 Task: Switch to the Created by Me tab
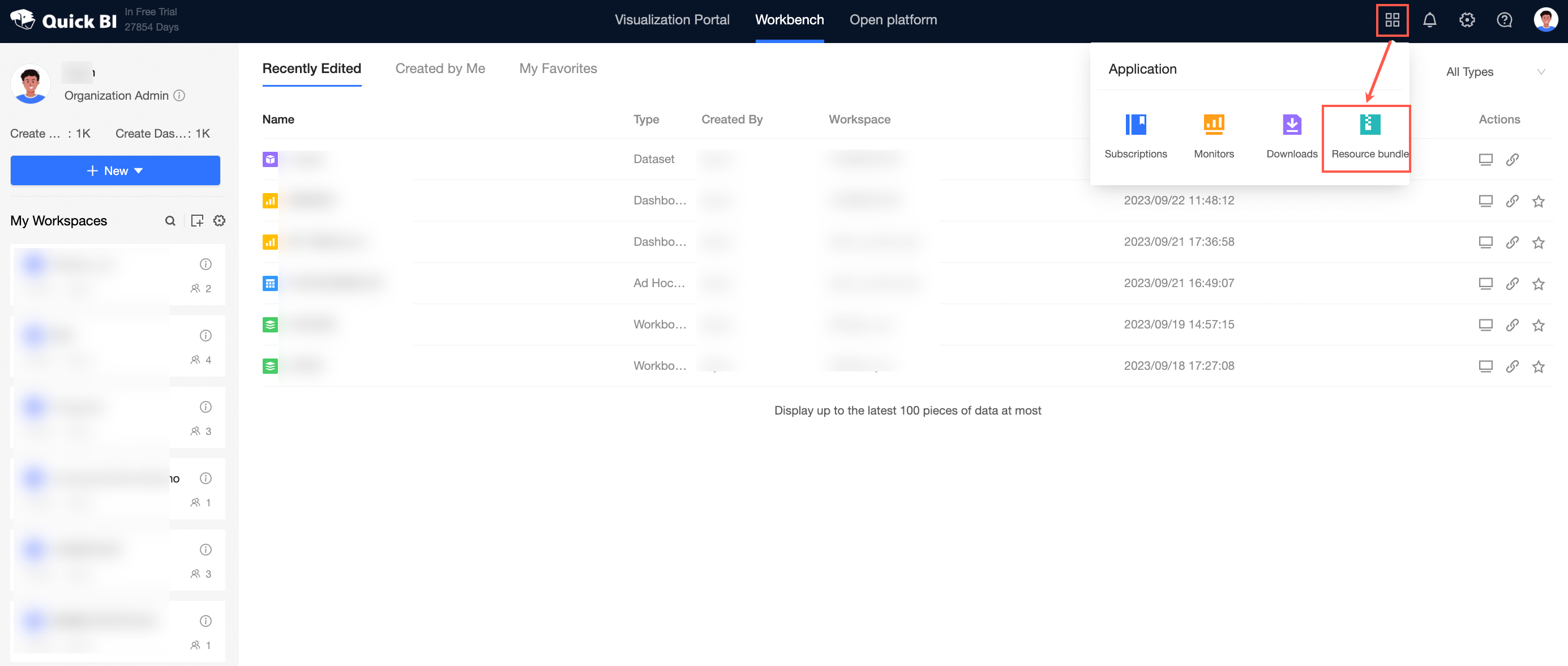click(440, 68)
